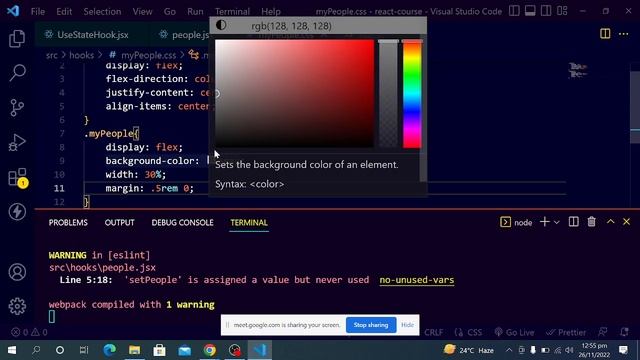640x360 pixels.
Task: Click the contrast circle icon in picker header
Action: (x=221, y=25)
